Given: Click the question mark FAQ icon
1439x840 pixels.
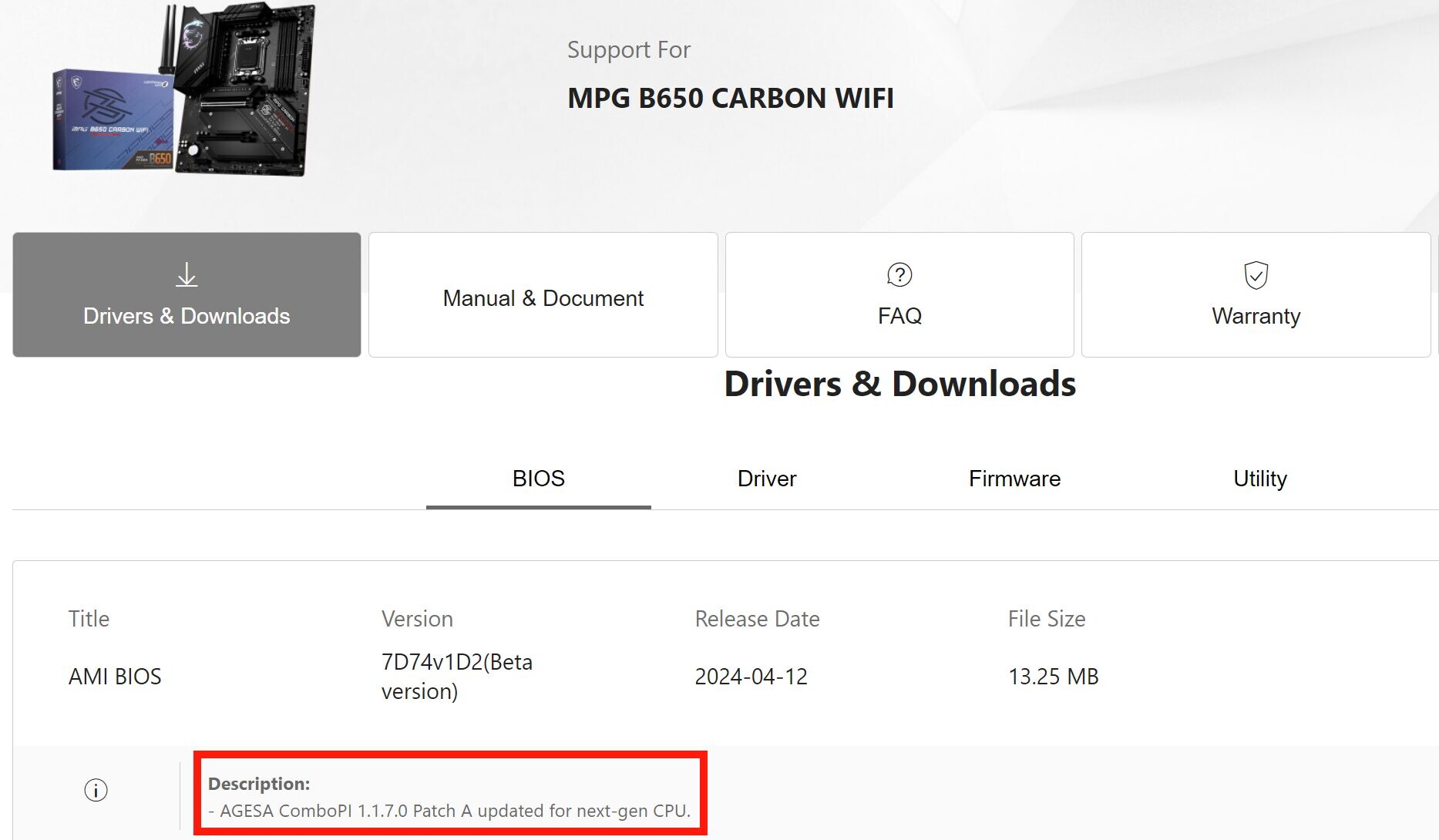Looking at the screenshot, I should pyautogui.click(x=899, y=275).
